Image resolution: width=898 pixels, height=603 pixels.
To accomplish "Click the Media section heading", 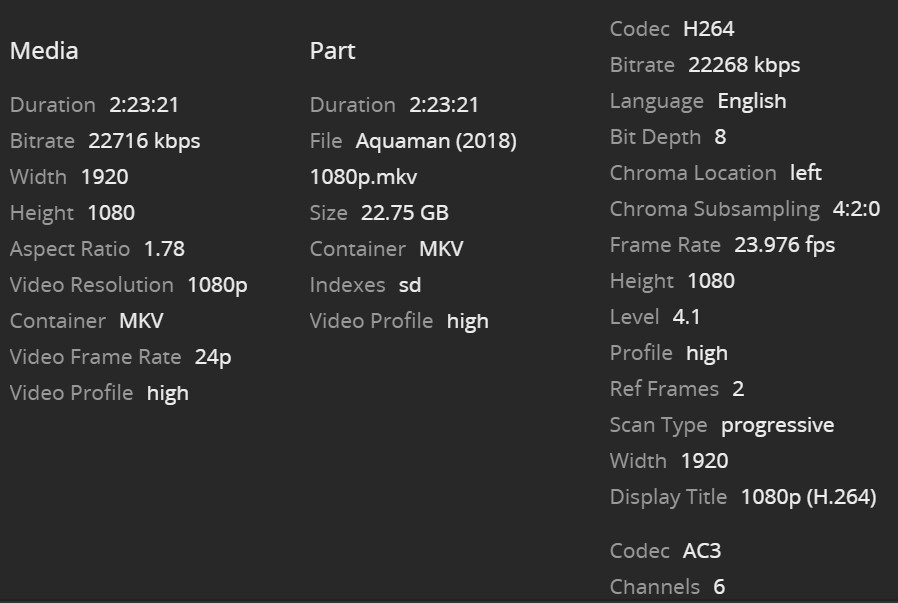I will [x=44, y=51].
